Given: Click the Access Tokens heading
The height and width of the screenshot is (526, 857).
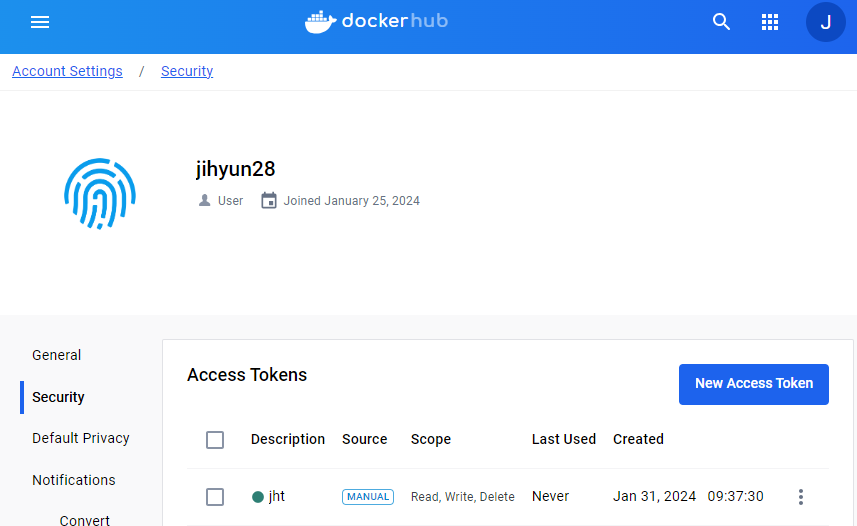Looking at the screenshot, I should click(x=247, y=375).
